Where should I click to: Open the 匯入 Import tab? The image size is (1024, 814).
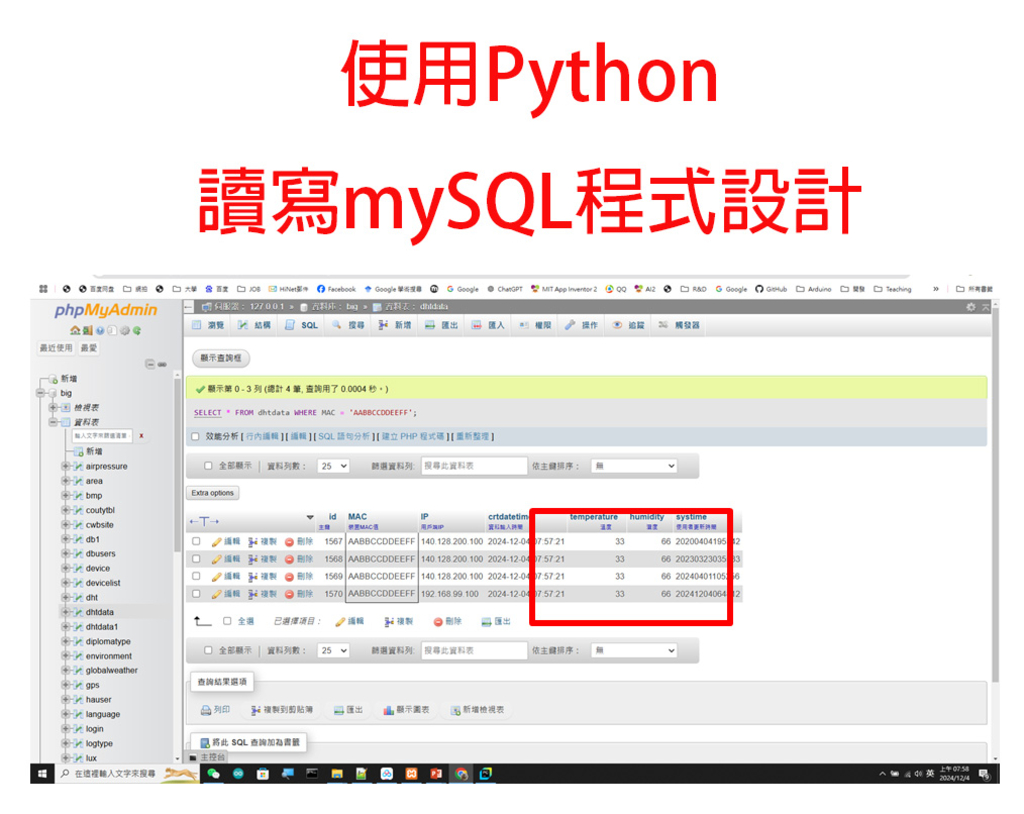[x=488, y=325]
